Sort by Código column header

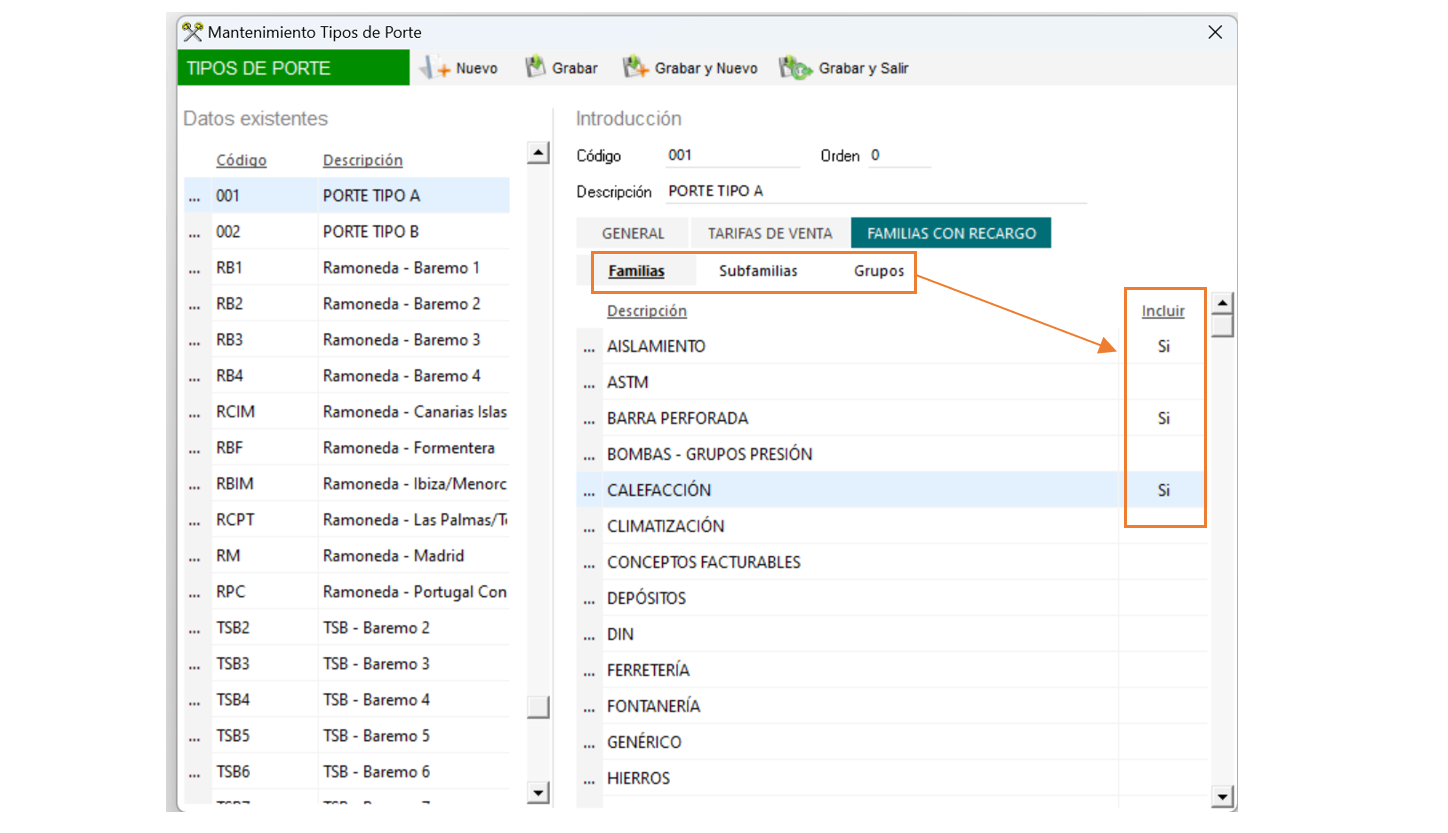pos(241,160)
